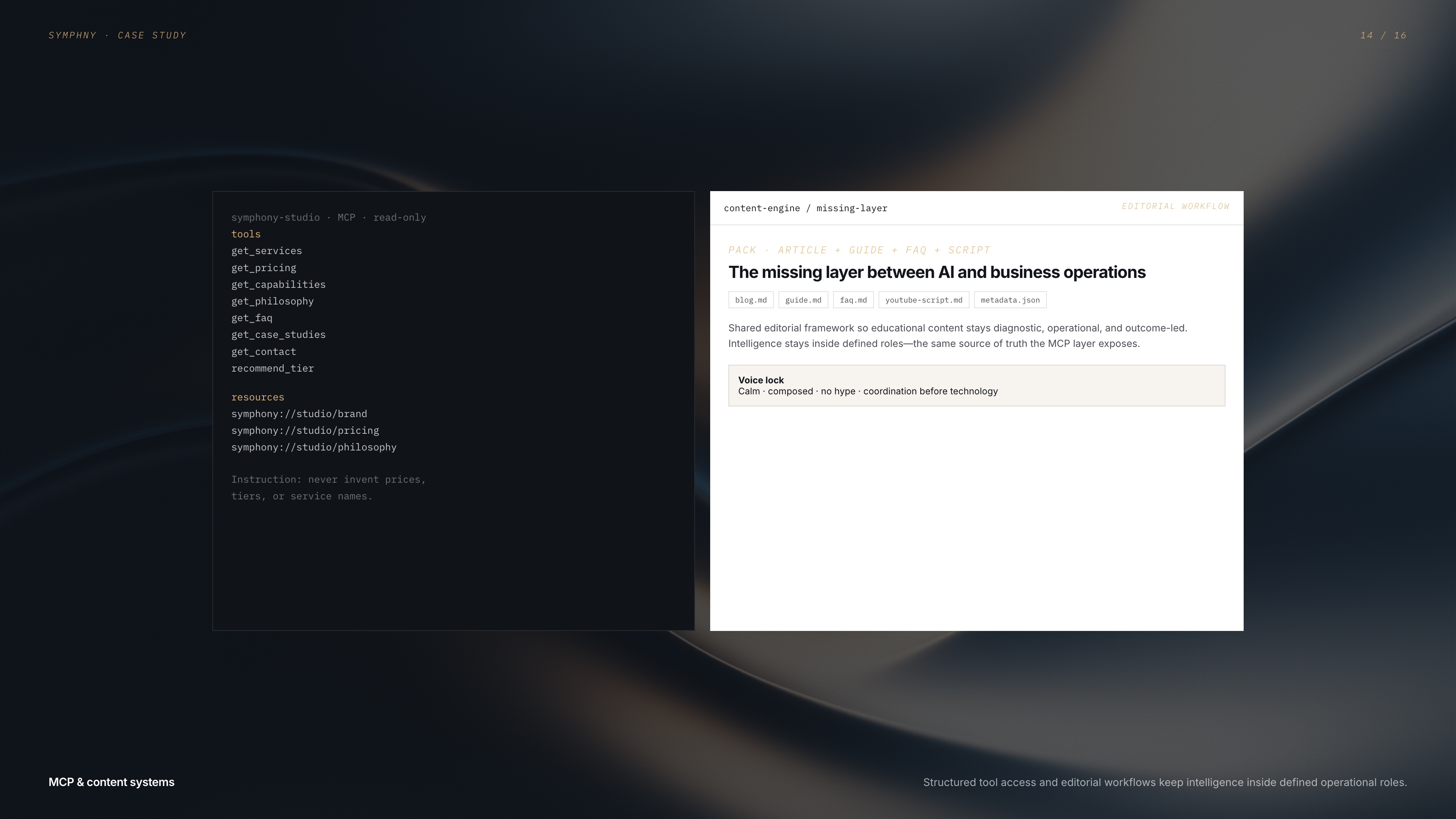1456x819 pixels.
Task: Click 'Calm · composed · no hype' line
Action: [868, 392]
